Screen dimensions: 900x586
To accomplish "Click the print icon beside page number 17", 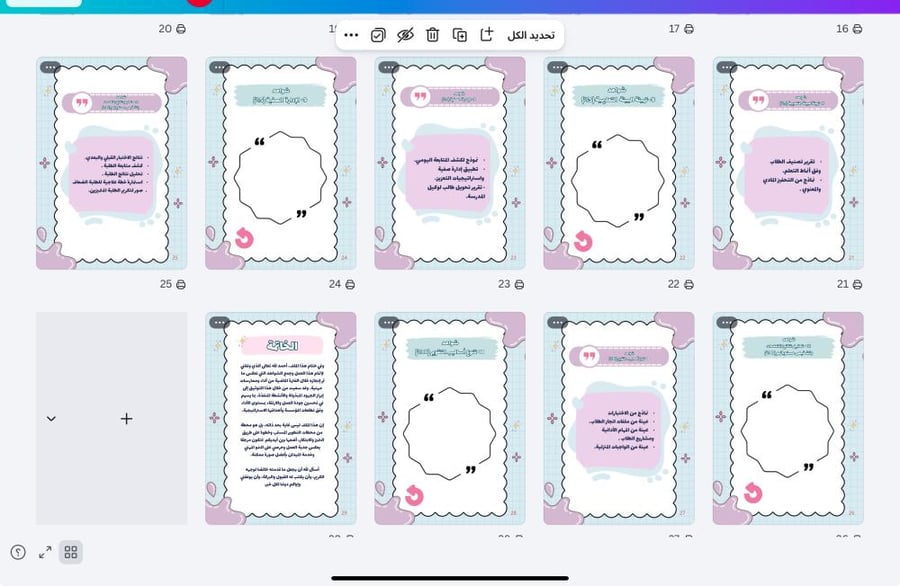I will coord(689,29).
